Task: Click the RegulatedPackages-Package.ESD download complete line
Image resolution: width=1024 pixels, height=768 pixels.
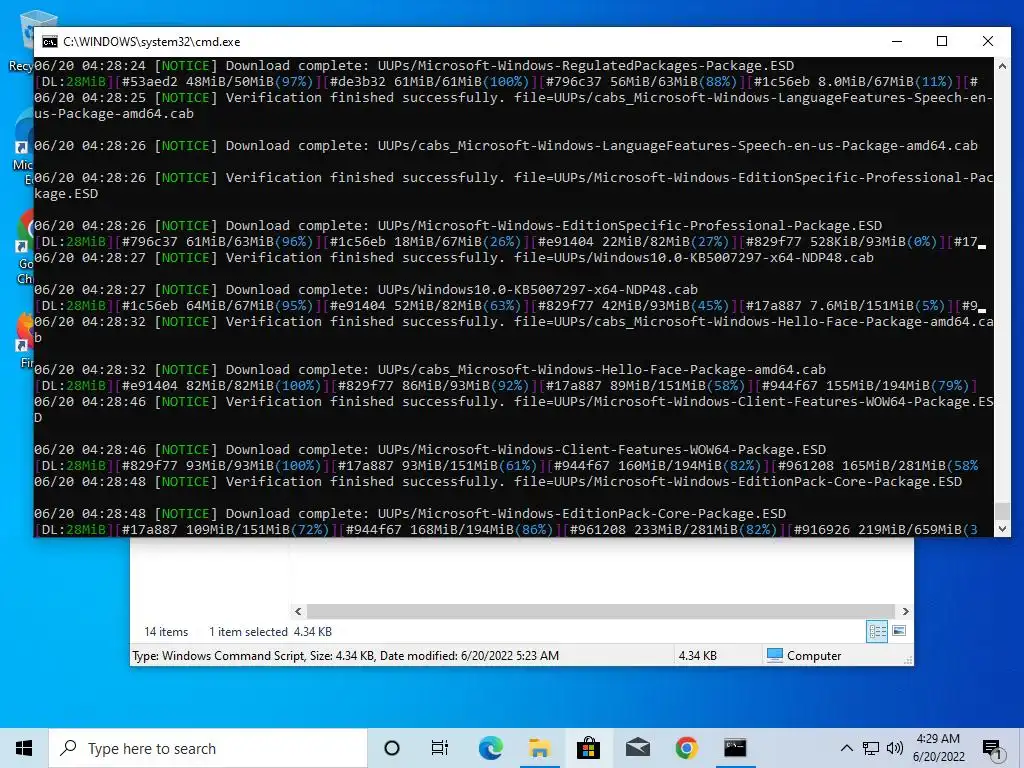Action: coord(414,65)
